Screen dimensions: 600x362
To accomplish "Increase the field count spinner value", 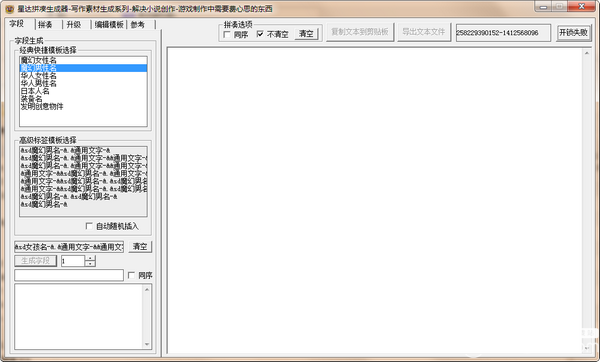I will pos(90,258).
